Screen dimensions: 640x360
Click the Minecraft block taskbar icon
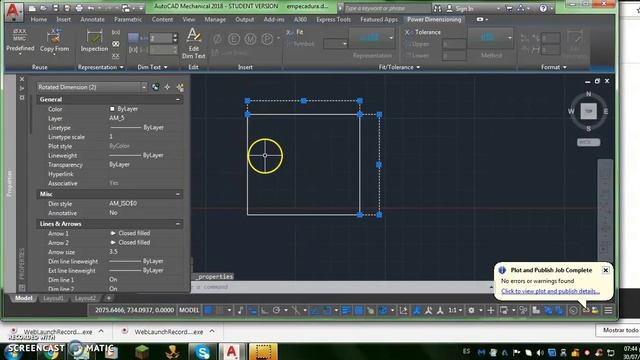pos(142,352)
